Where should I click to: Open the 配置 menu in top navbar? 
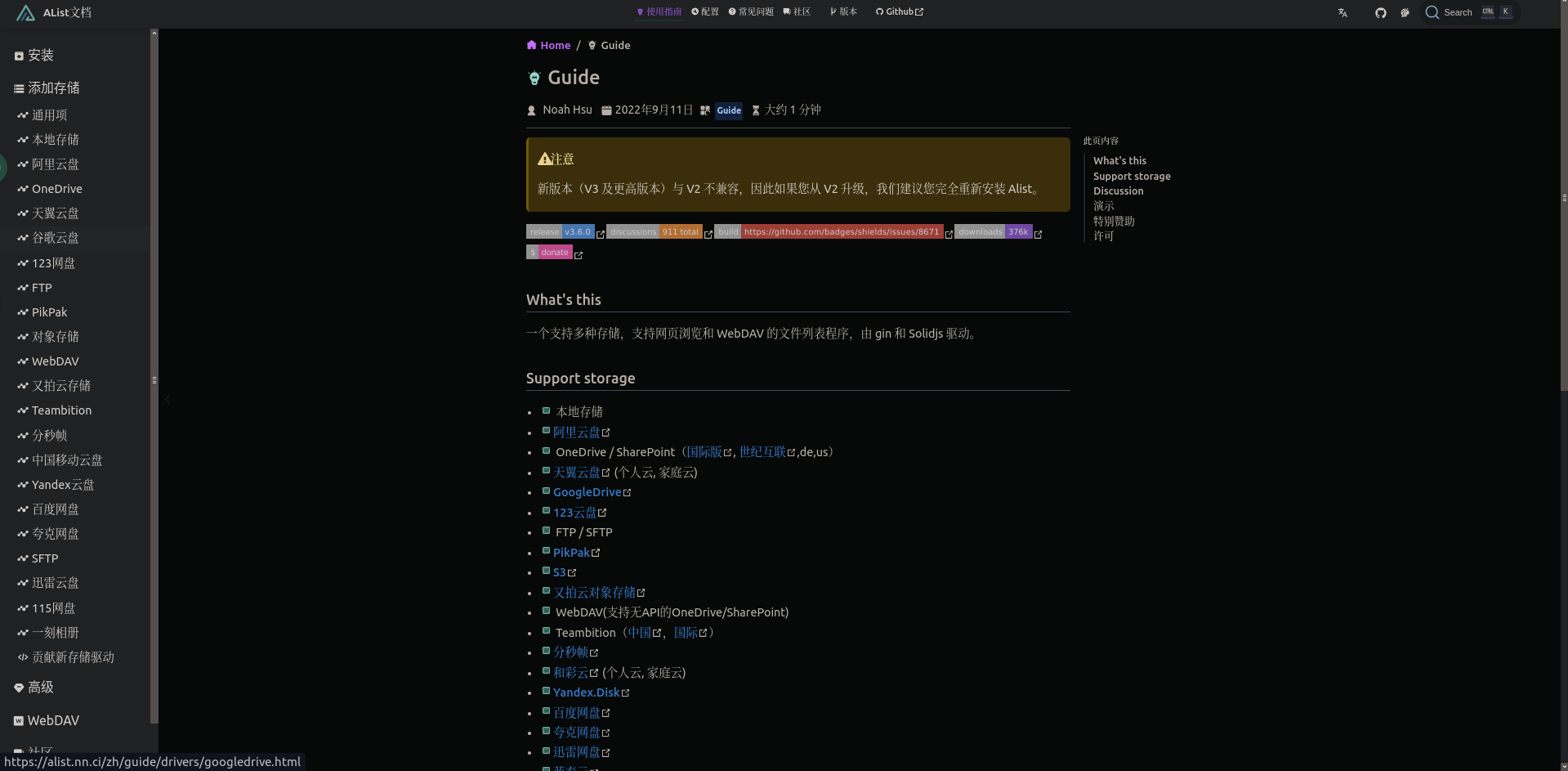coord(705,12)
